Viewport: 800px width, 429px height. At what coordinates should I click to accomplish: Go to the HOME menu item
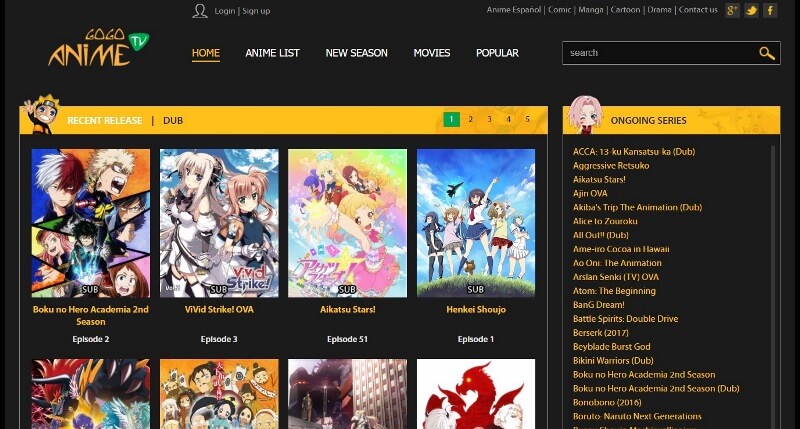206,53
